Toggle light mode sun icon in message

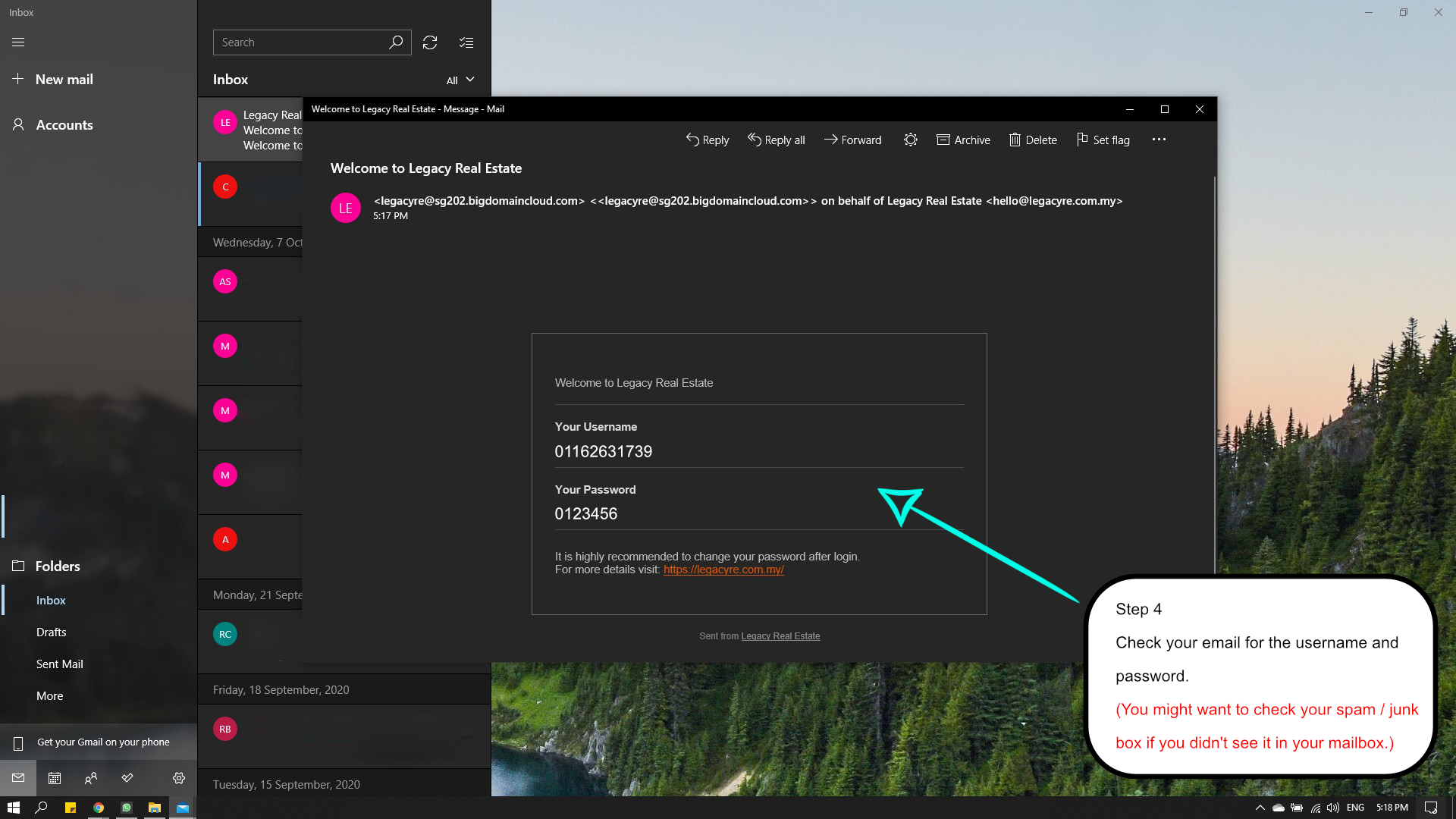[x=911, y=140]
